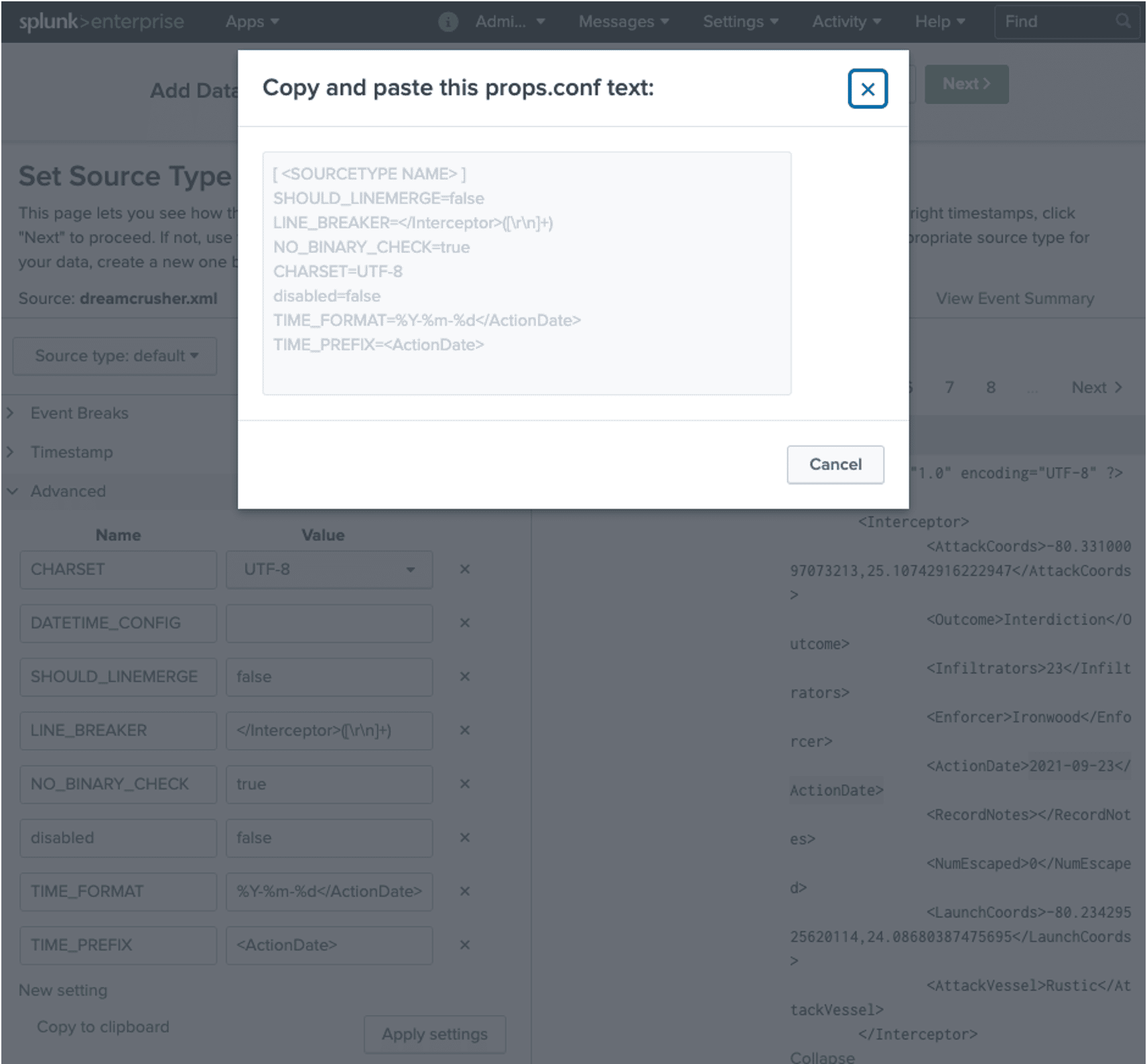Collapse the Advanced section
Image resolution: width=1147 pixels, height=1064 pixels.
68,490
